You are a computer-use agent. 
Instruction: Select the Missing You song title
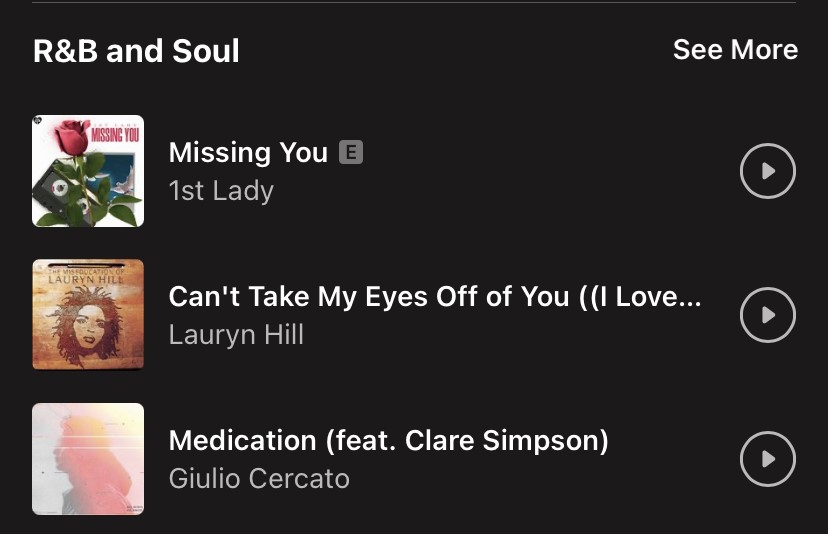(x=248, y=152)
